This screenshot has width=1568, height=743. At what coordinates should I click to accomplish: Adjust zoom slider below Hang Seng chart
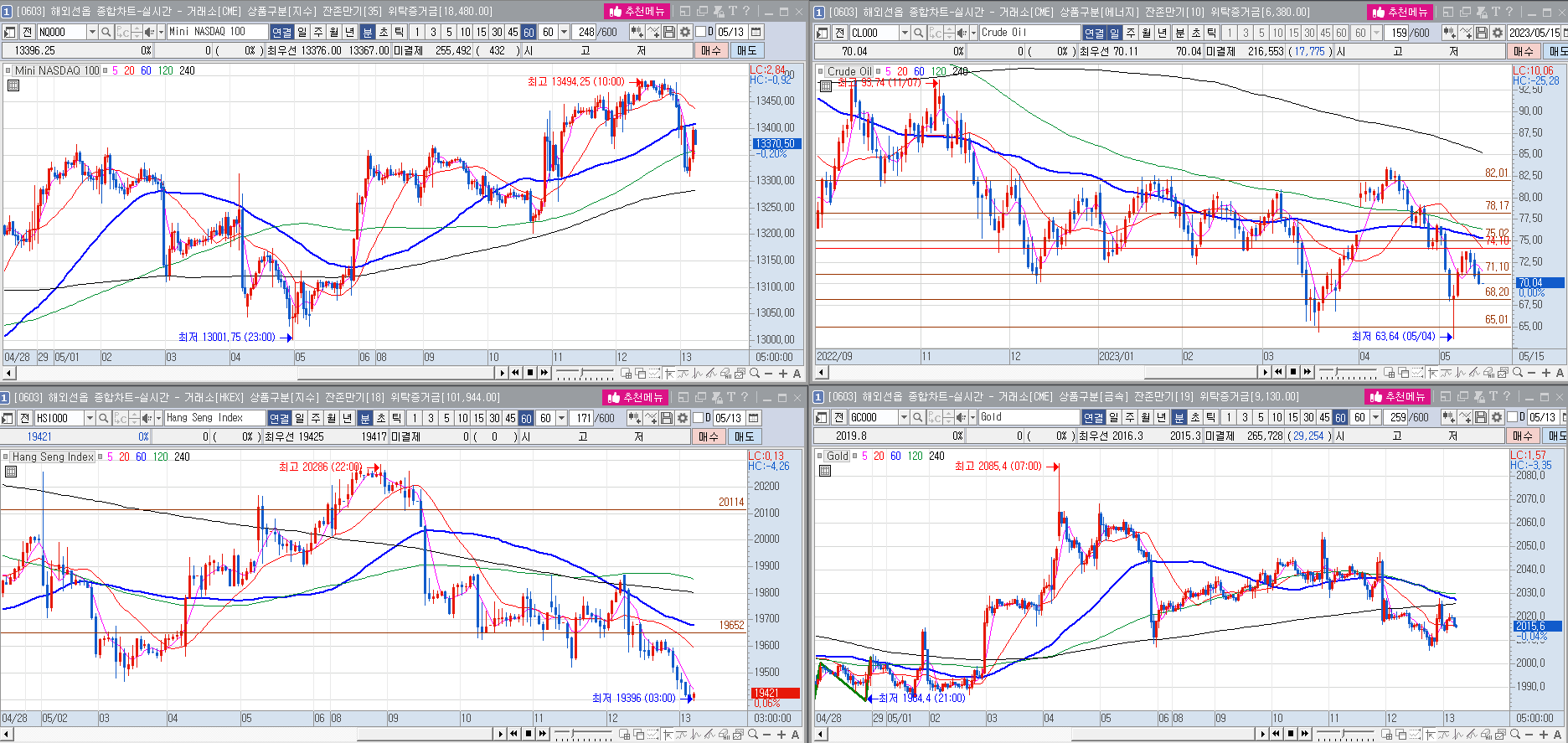[583, 734]
